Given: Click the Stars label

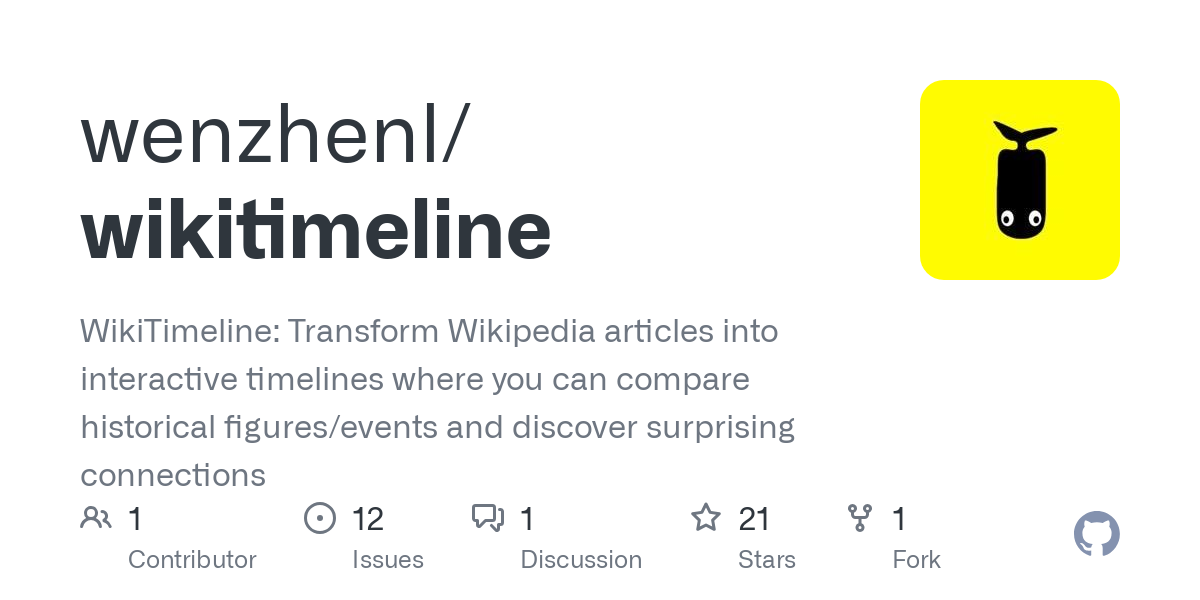Looking at the screenshot, I should point(767,560).
